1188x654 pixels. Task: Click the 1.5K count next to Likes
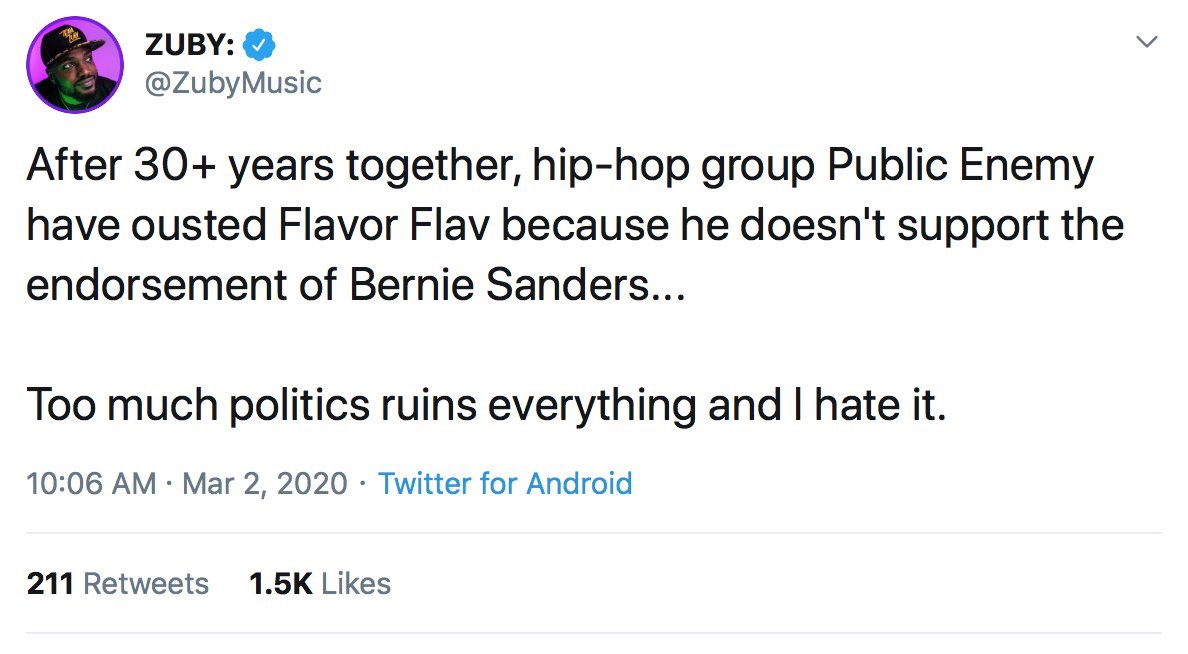[x=280, y=584]
